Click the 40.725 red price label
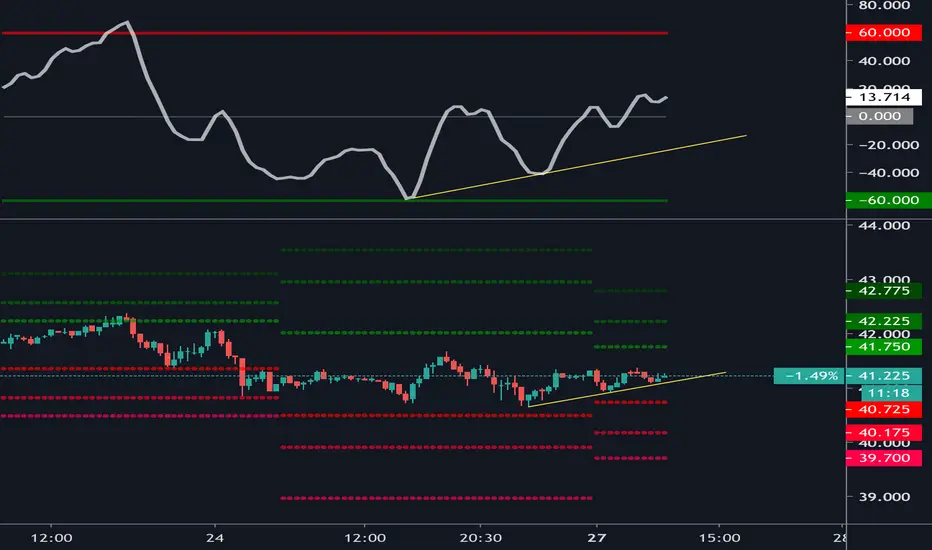Viewport: 932px width, 550px height. click(883, 410)
